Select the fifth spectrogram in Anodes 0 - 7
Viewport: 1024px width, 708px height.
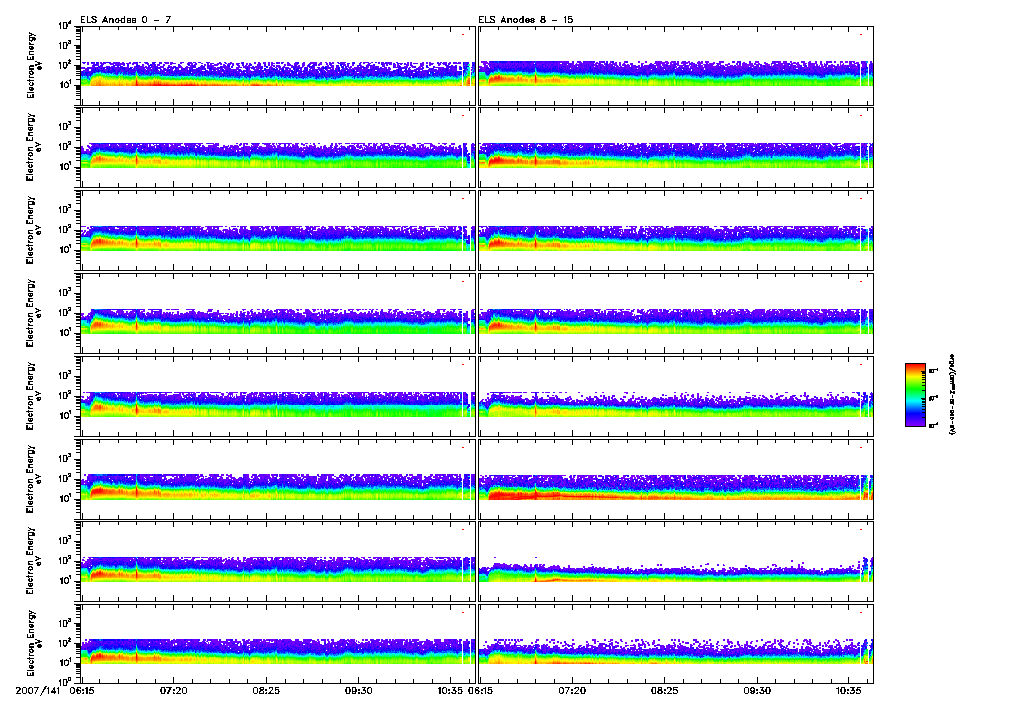click(278, 396)
